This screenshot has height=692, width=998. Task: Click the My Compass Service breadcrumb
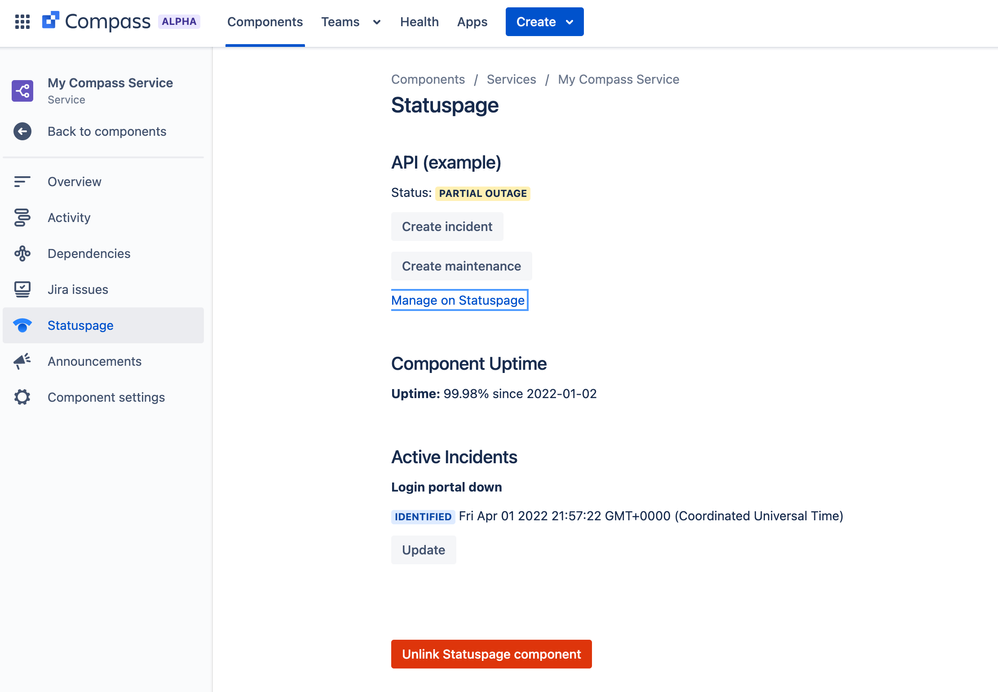619,80
